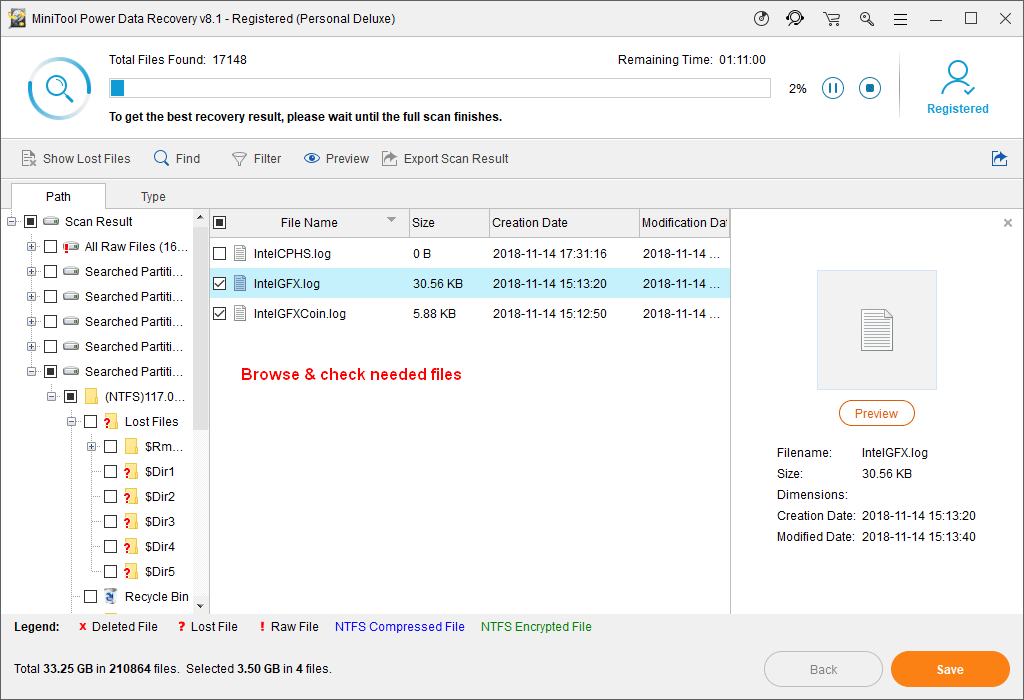Click tree panel scrollbar down arrow
The image size is (1024, 700).
[200, 606]
